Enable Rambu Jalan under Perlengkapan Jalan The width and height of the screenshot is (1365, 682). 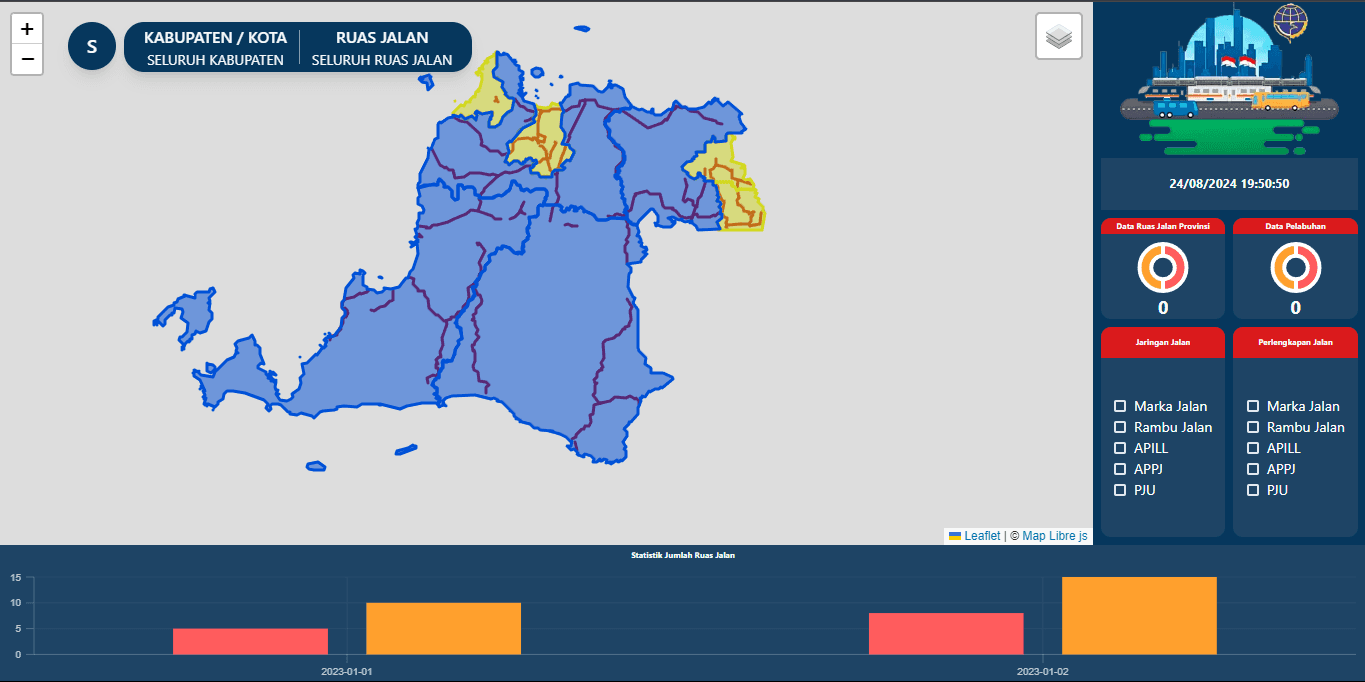(x=1253, y=427)
